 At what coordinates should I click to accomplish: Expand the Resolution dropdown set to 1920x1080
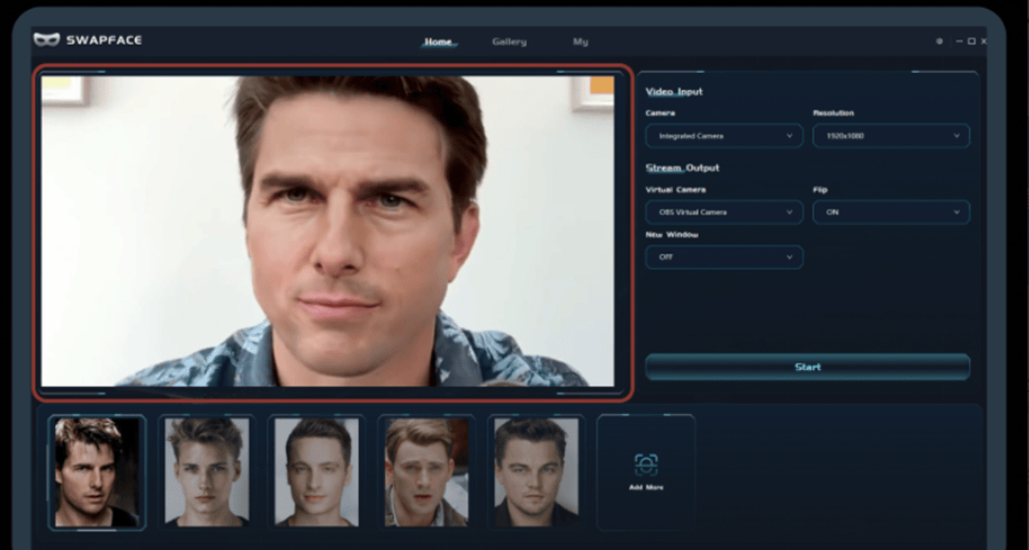point(891,136)
